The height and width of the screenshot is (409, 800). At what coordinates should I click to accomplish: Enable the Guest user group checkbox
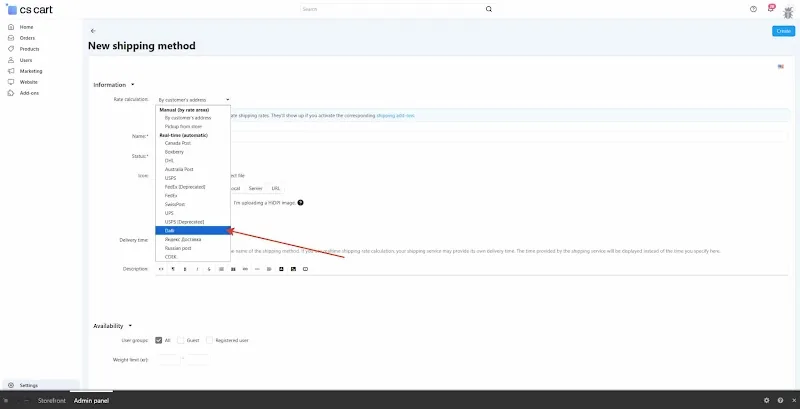(x=181, y=340)
